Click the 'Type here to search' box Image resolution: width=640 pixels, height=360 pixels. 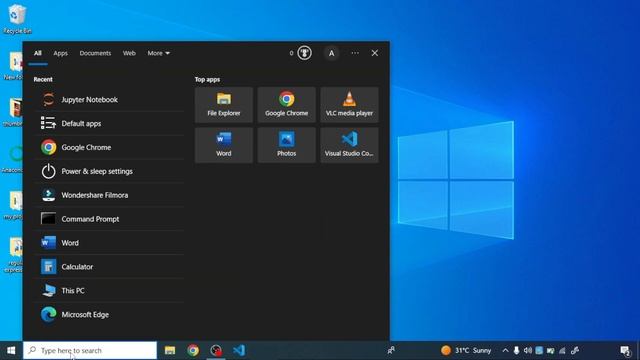(x=90, y=351)
